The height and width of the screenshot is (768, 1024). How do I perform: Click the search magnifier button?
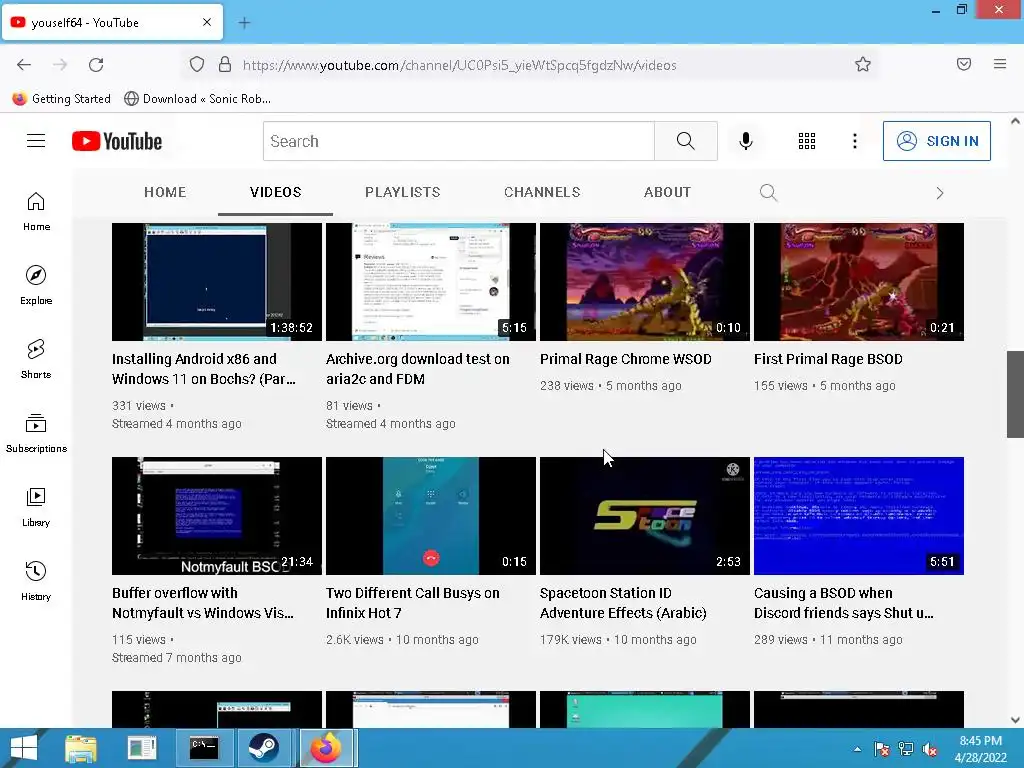coord(686,141)
